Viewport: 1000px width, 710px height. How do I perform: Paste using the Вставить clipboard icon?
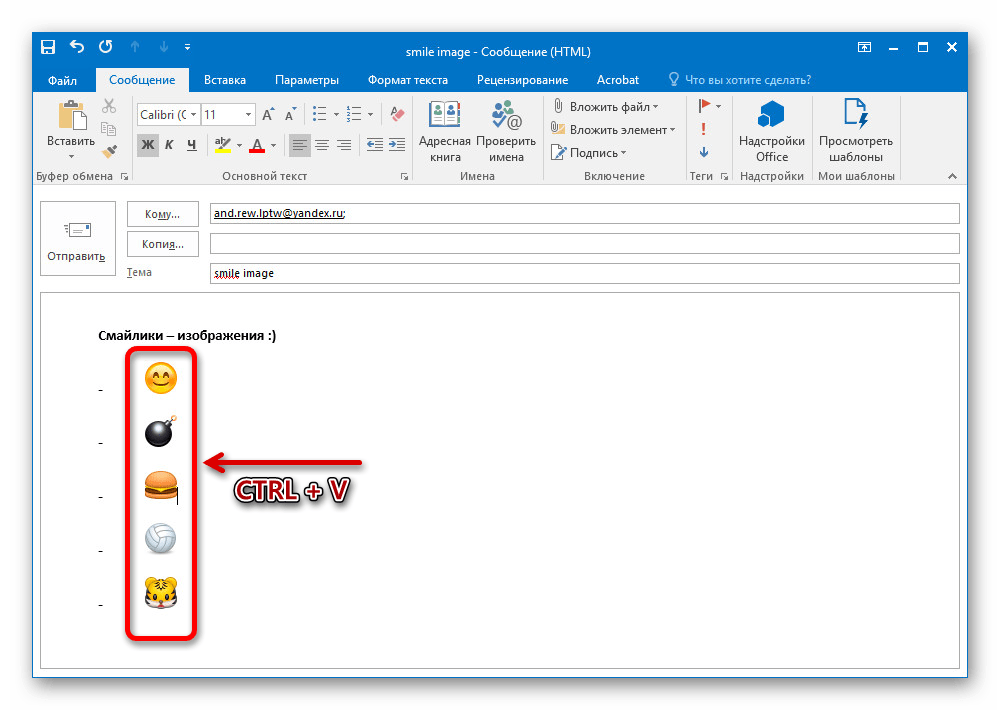pos(71,116)
